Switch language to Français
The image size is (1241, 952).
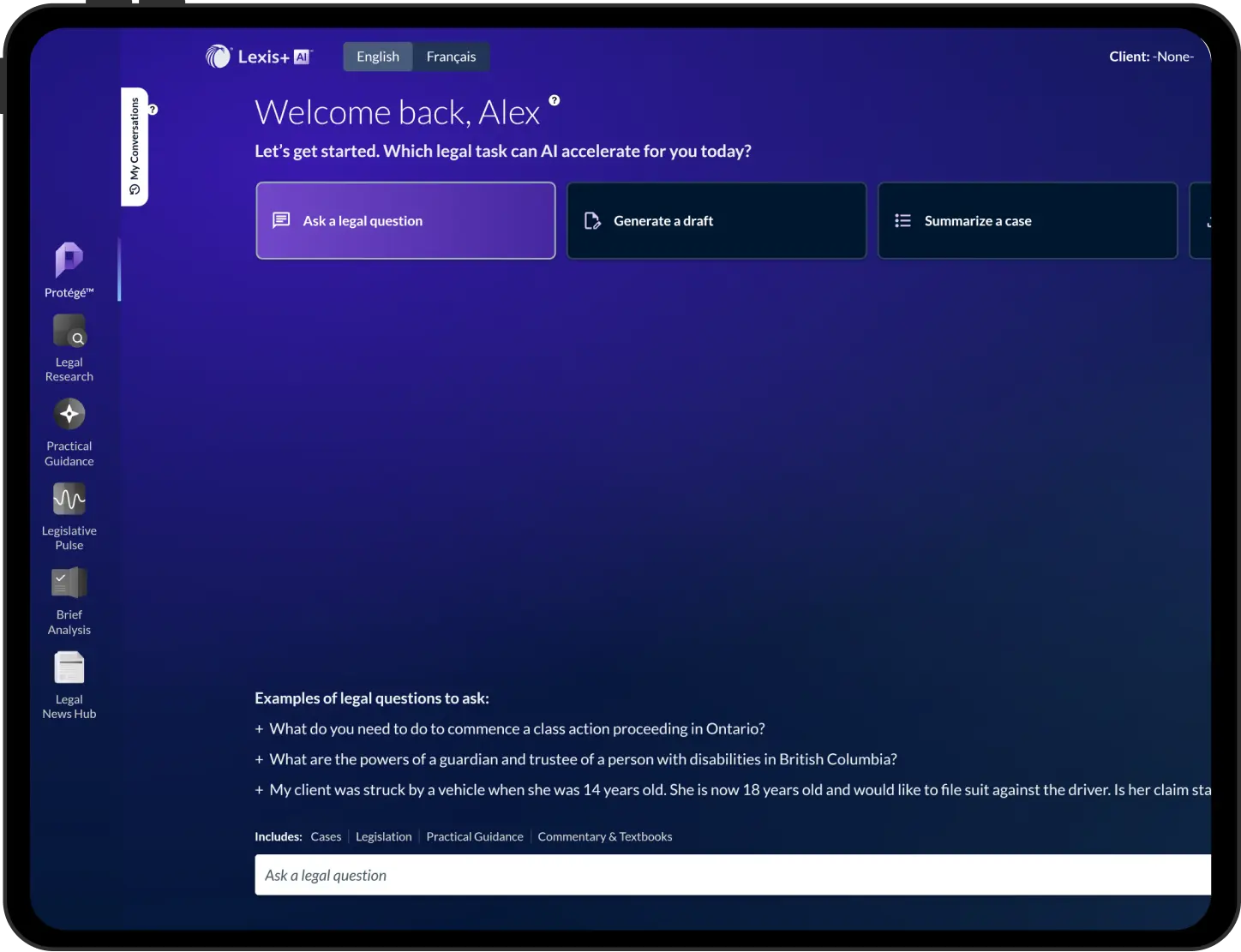coord(451,57)
